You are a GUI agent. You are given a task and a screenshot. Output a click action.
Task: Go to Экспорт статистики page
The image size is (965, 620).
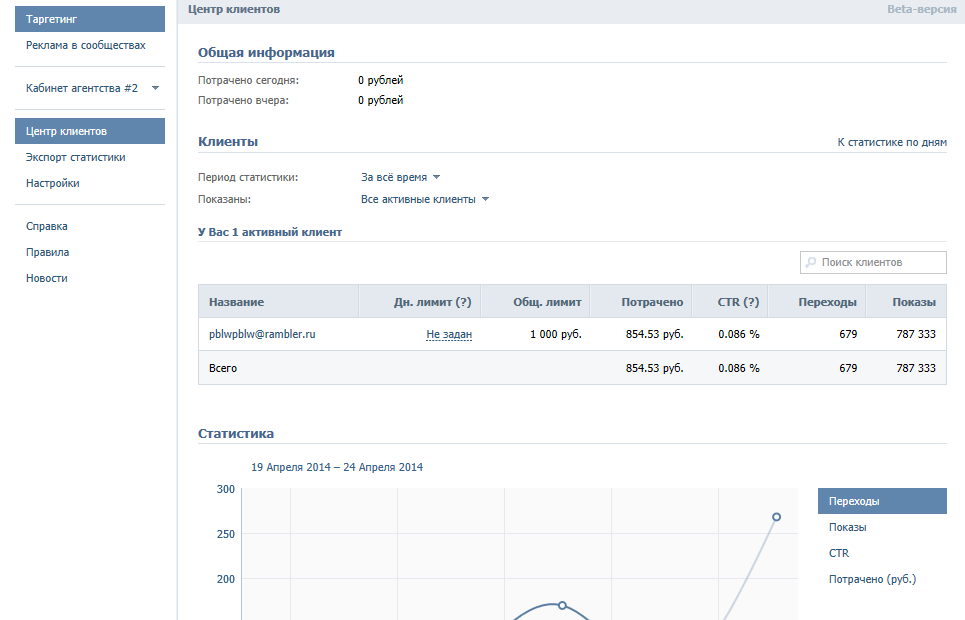[76, 157]
